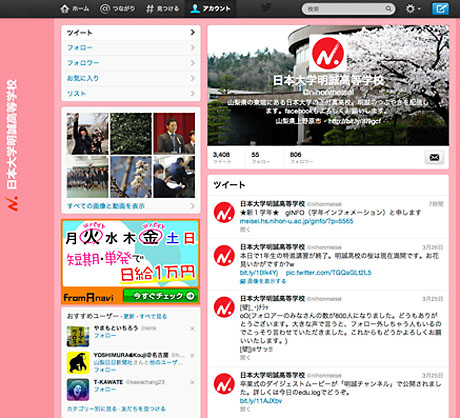Open T-KAWATE profile avatar
The image size is (460, 418).
(x=78, y=389)
